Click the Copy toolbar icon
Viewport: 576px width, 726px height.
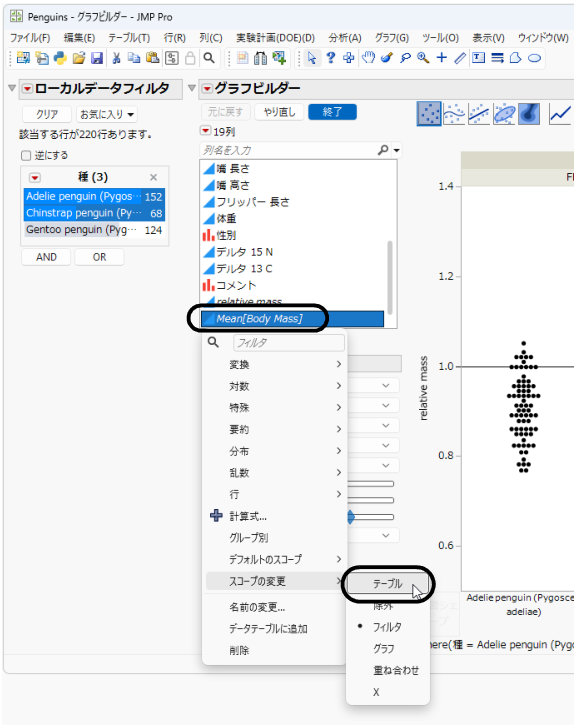(134, 58)
